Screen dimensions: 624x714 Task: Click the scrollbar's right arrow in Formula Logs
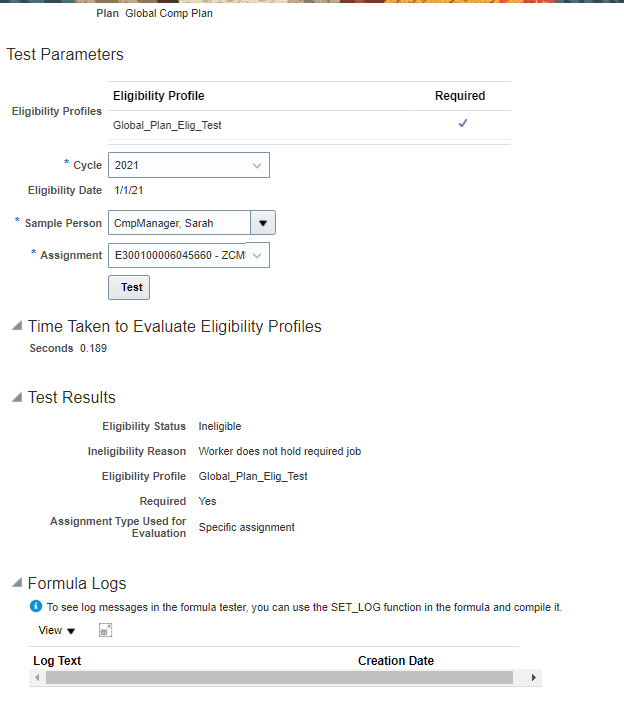click(535, 678)
